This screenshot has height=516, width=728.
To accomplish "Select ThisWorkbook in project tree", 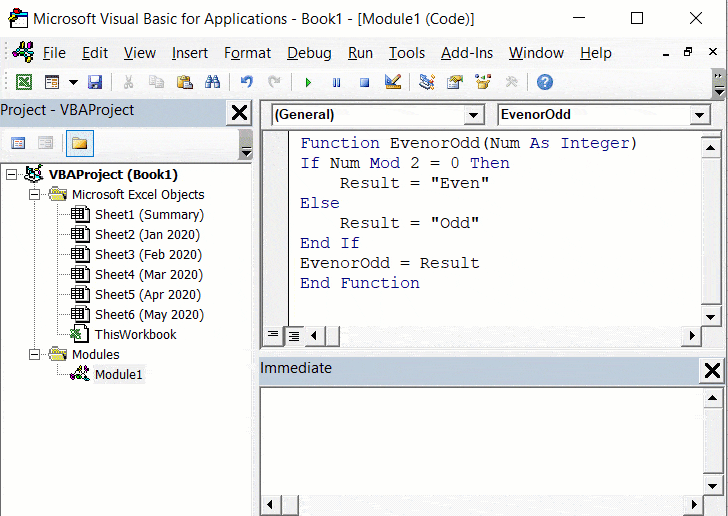I will 135,334.
